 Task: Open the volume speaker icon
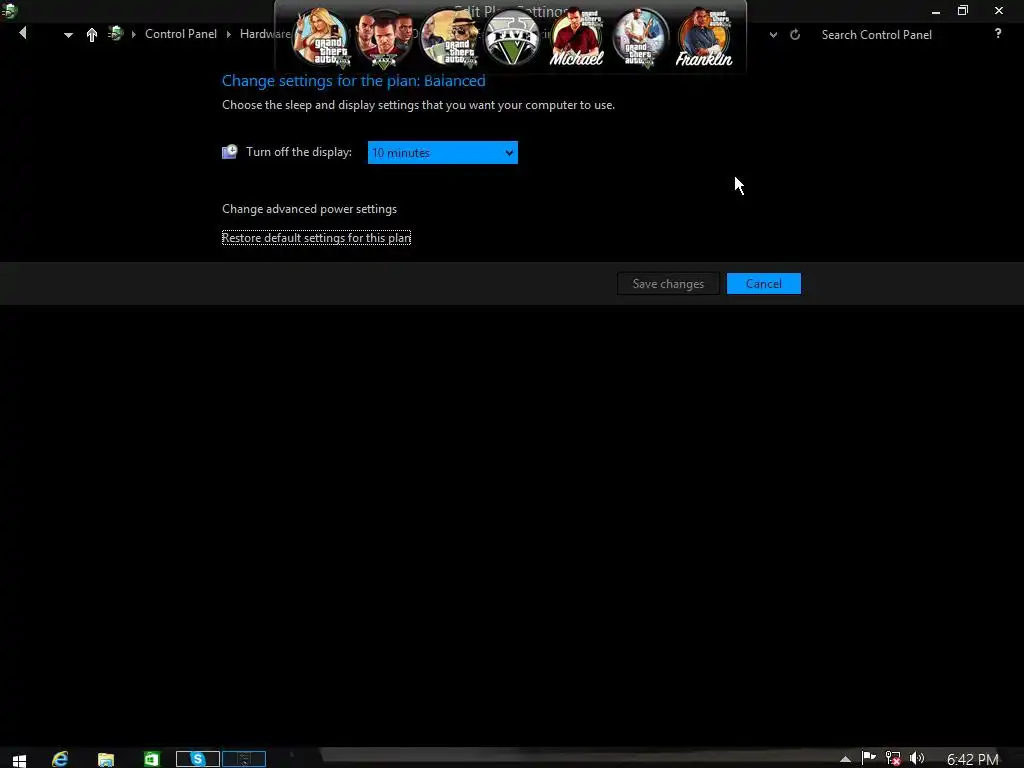point(917,758)
